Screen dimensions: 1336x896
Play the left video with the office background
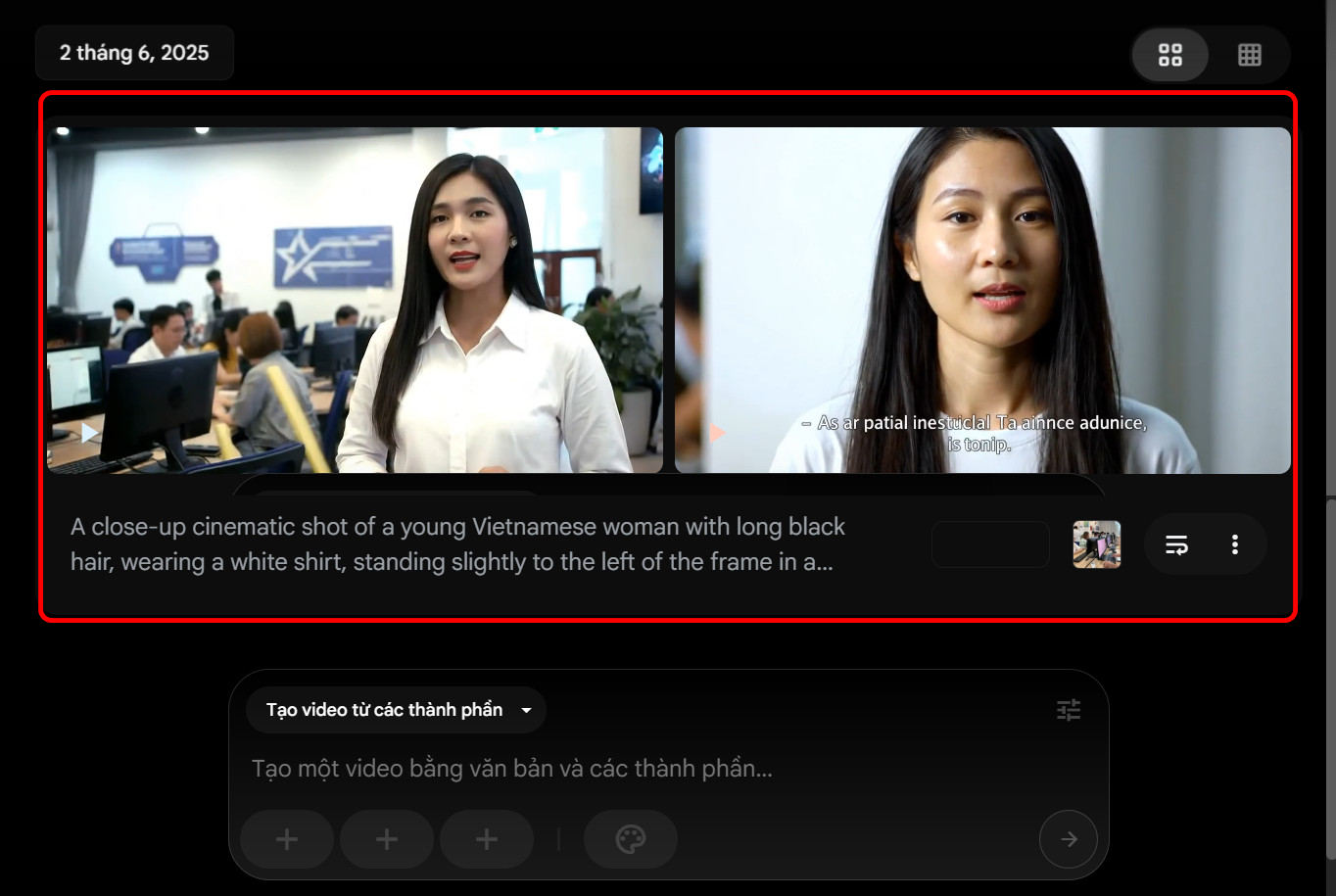click(x=89, y=432)
